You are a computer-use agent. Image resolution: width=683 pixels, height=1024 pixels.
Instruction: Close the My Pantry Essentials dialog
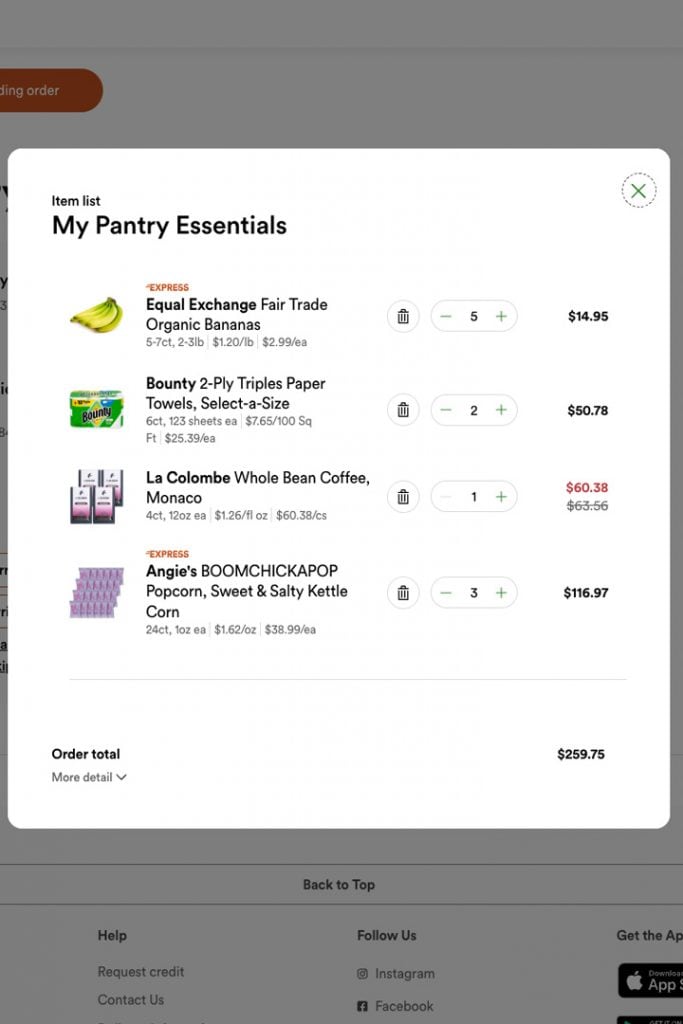tap(638, 190)
